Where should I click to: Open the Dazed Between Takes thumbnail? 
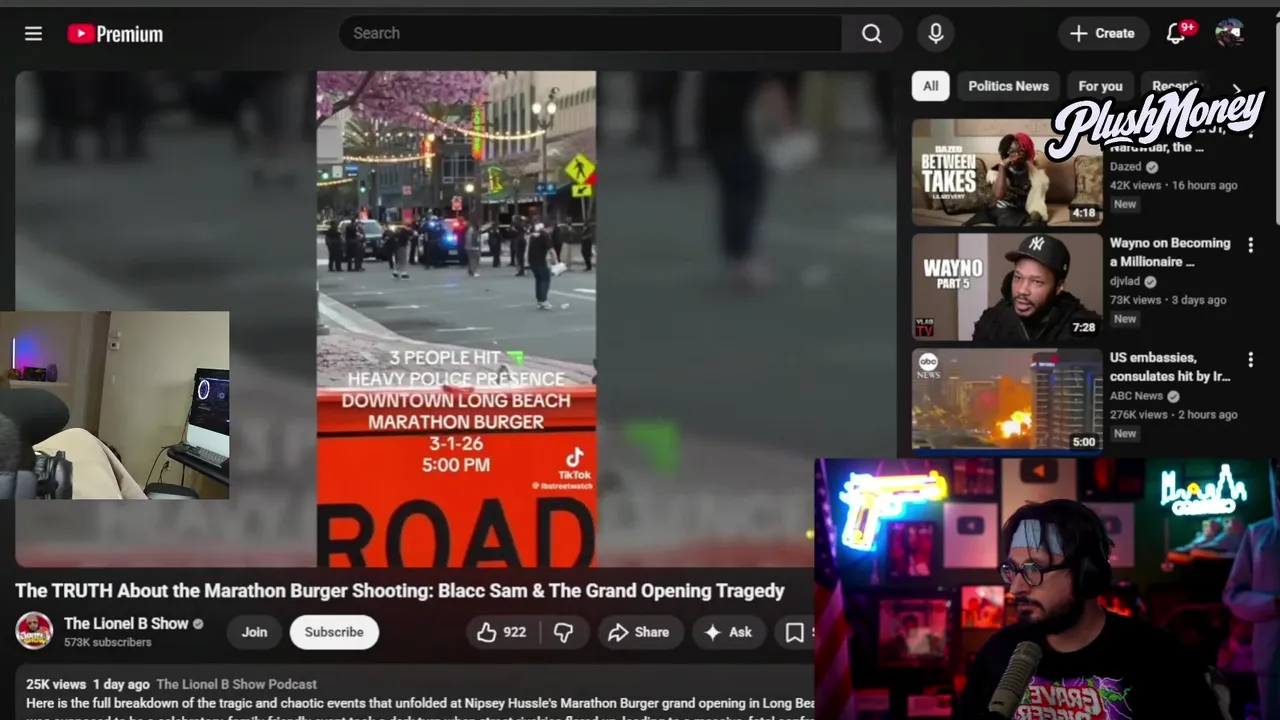pos(1007,173)
